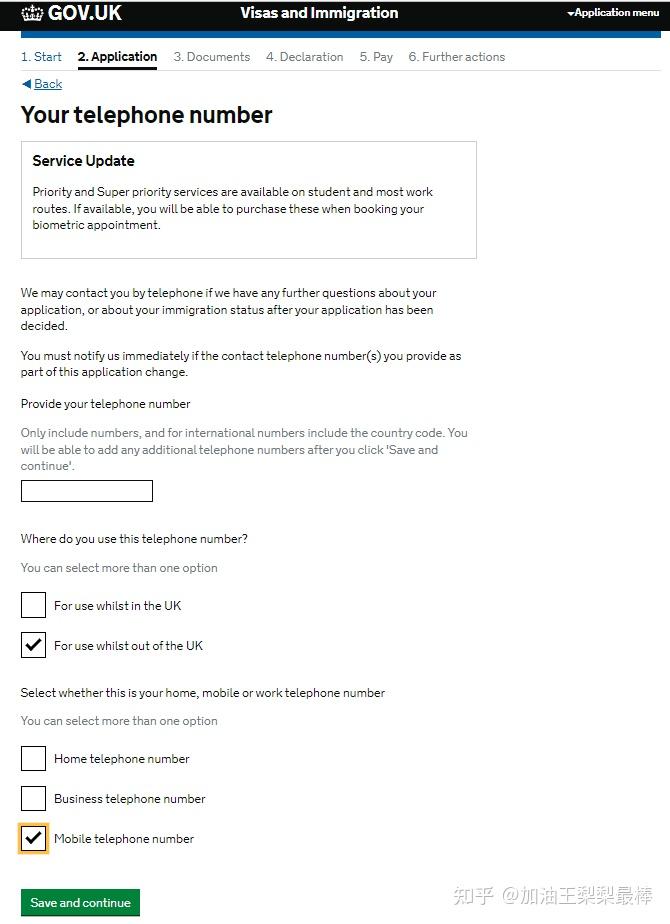Uncheck 'For use whilst out of the UK'
The width and height of the screenshot is (670, 924).
click(x=34, y=645)
